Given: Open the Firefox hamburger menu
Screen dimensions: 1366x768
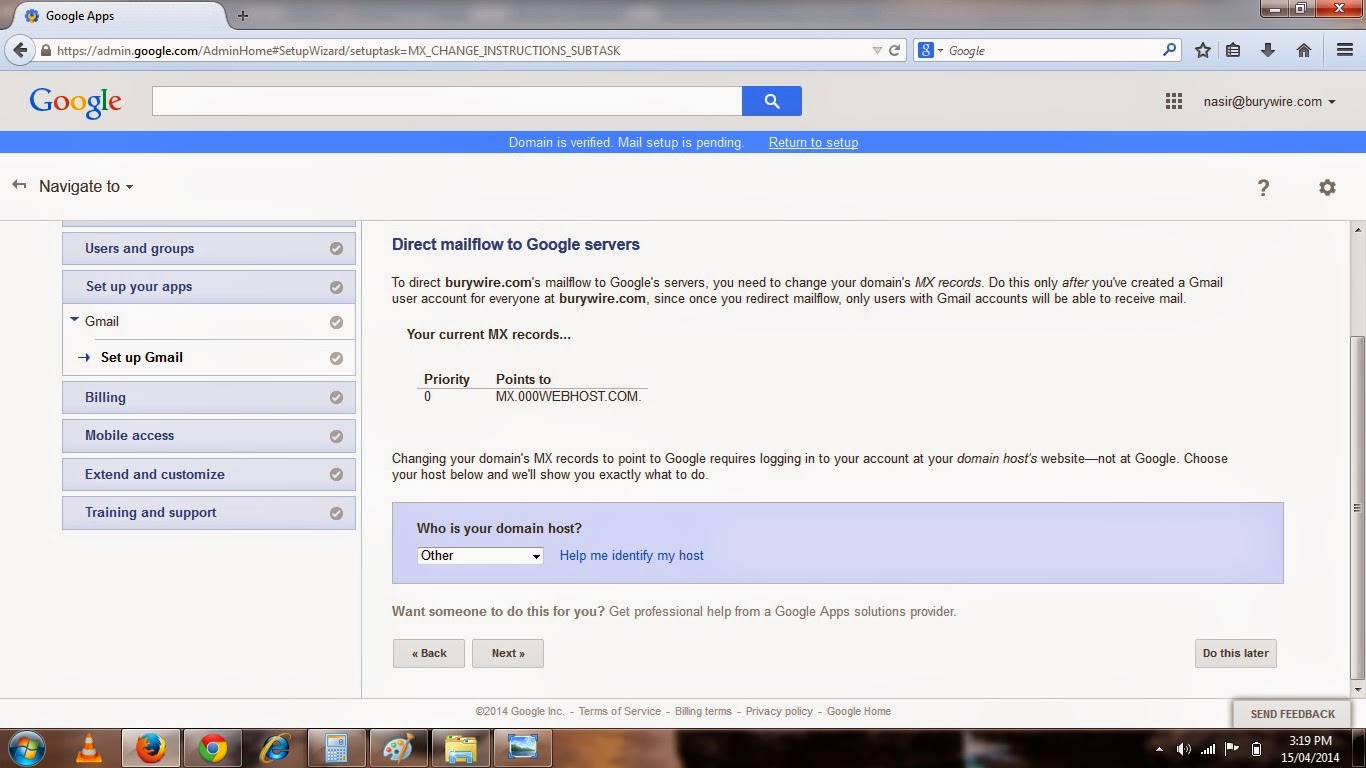Looking at the screenshot, I should click(x=1345, y=50).
